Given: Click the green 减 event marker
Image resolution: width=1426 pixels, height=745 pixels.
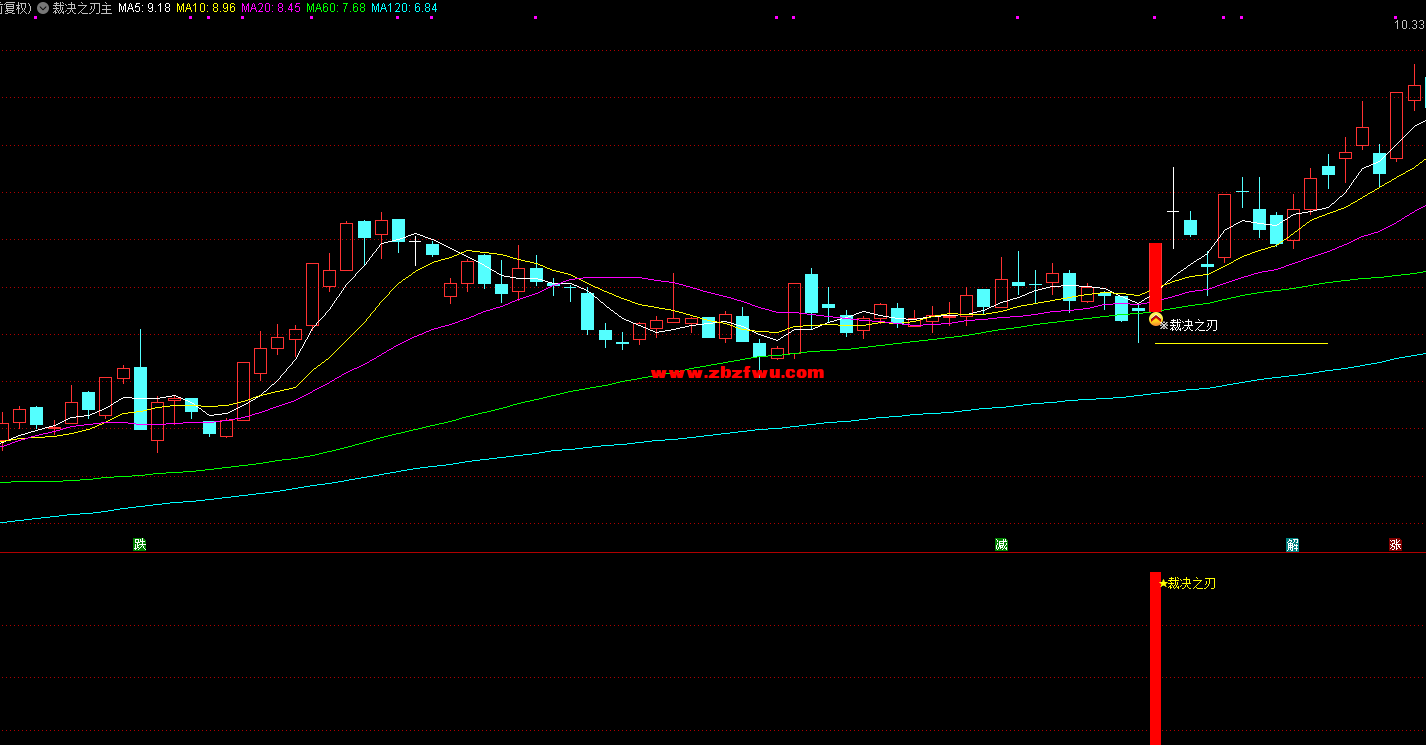Looking at the screenshot, I should (x=1001, y=544).
